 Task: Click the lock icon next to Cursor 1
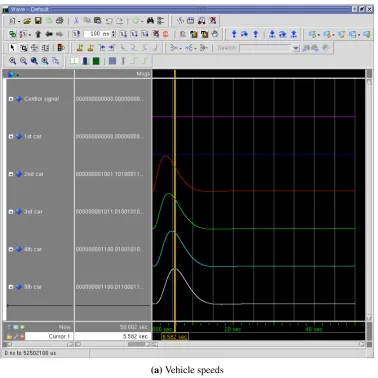coord(10,337)
